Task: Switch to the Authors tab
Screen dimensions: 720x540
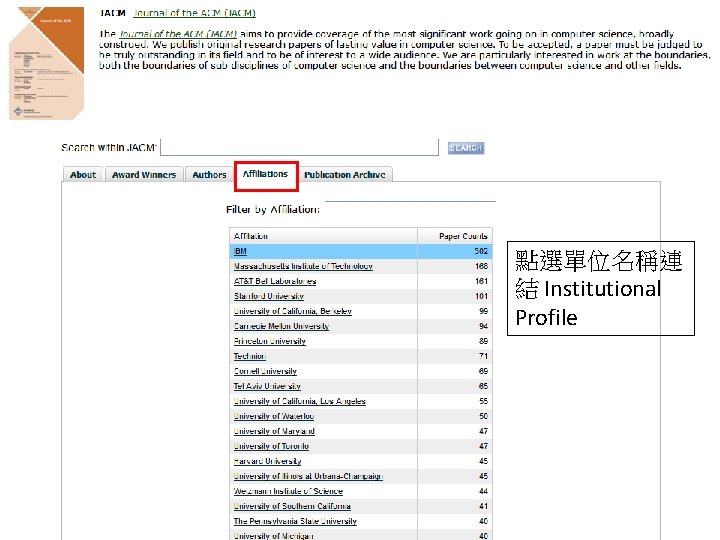Action: click(x=209, y=174)
